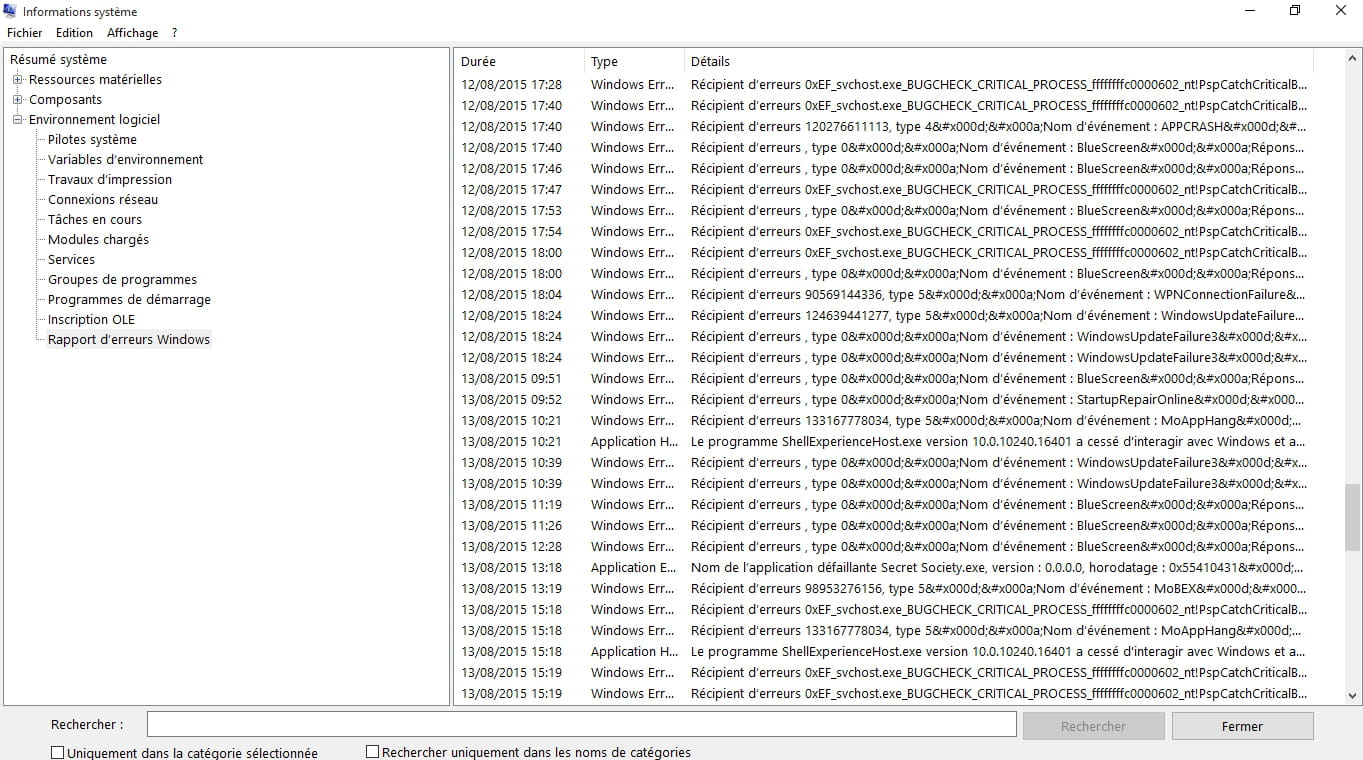Click the scrollbar down arrow
The image size is (1363, 760).
(x=1352, y=696)
